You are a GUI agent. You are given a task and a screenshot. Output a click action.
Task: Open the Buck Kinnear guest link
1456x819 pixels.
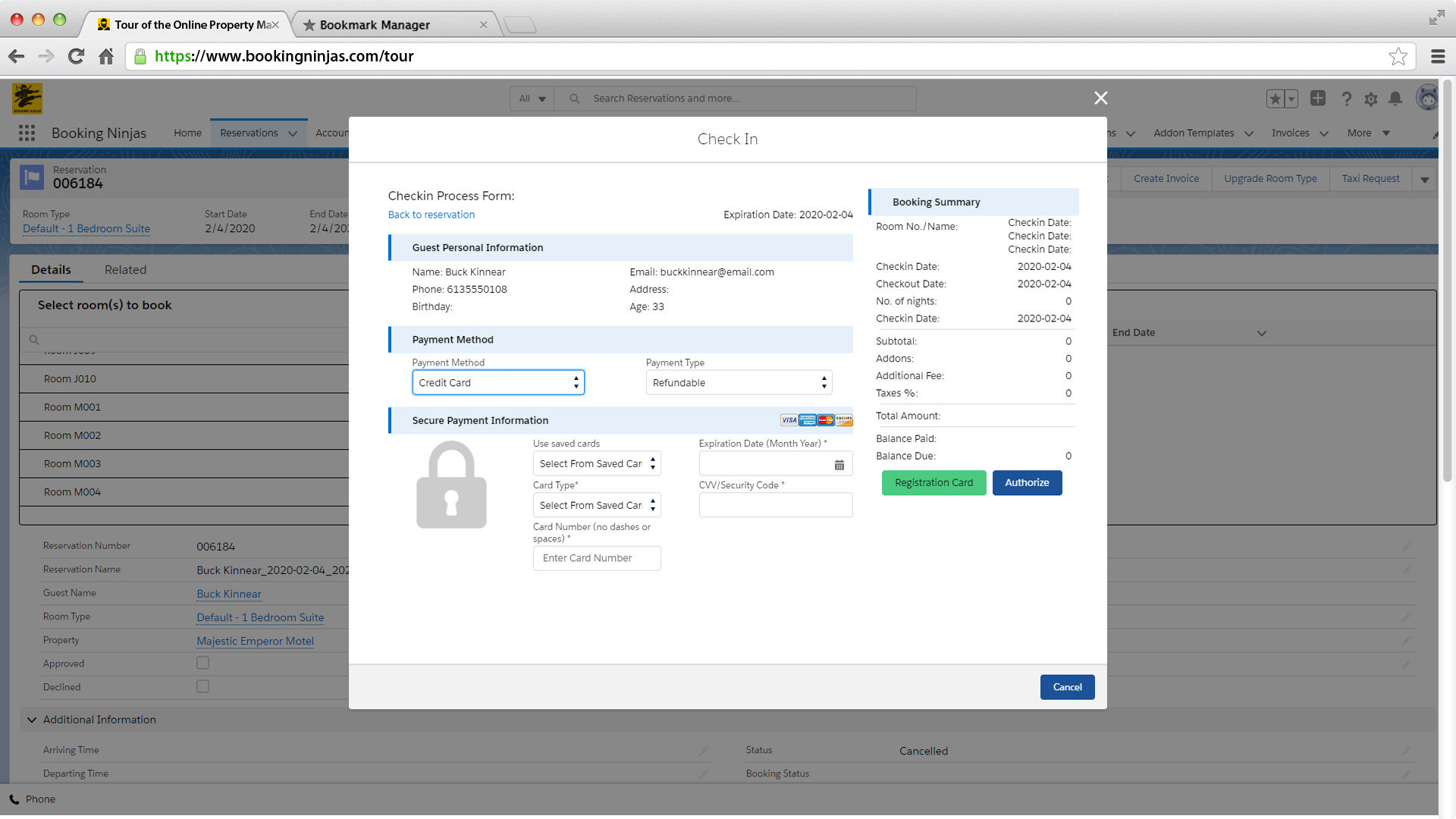229,594
